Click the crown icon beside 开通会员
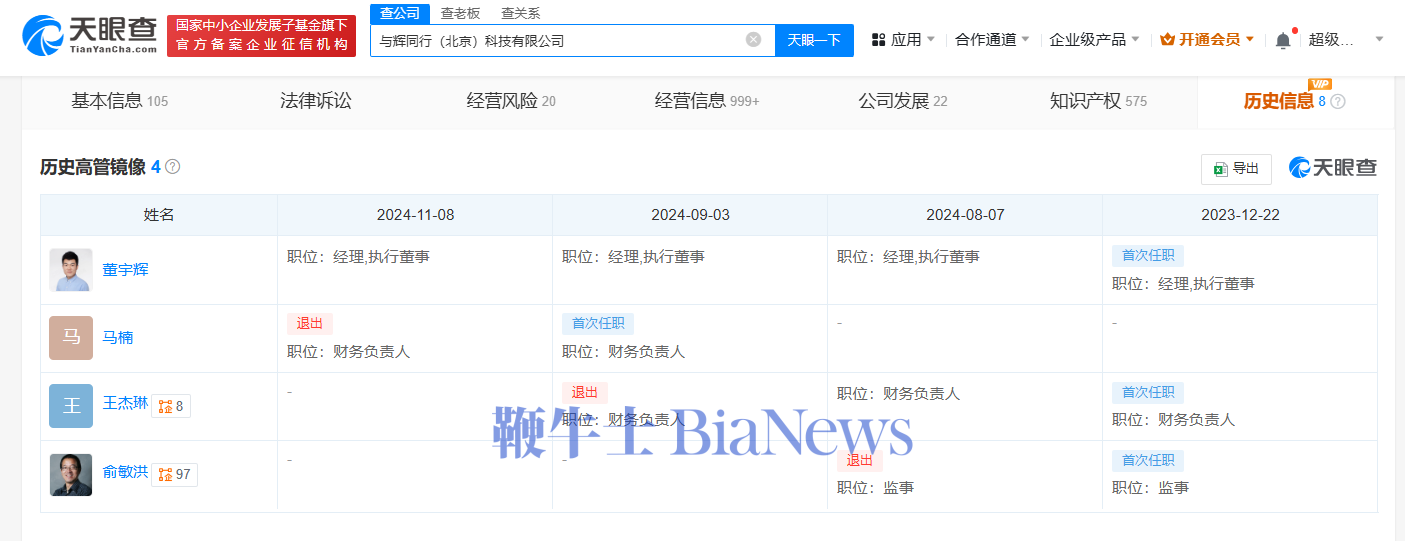This screenshot has width=1405, height=541. tap(1168, 40)
